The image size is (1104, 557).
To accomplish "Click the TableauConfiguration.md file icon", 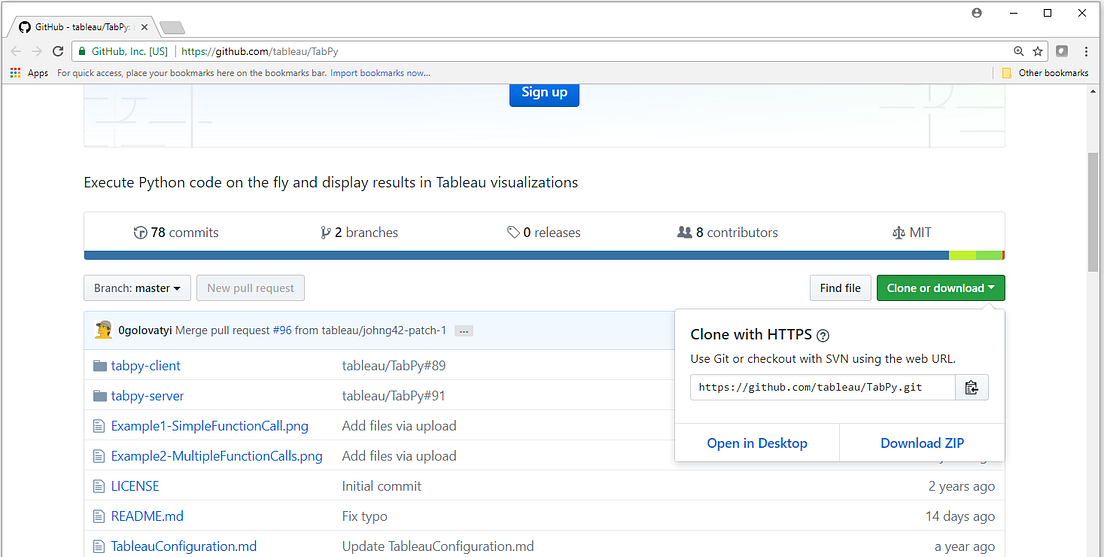I will (99, 546).
